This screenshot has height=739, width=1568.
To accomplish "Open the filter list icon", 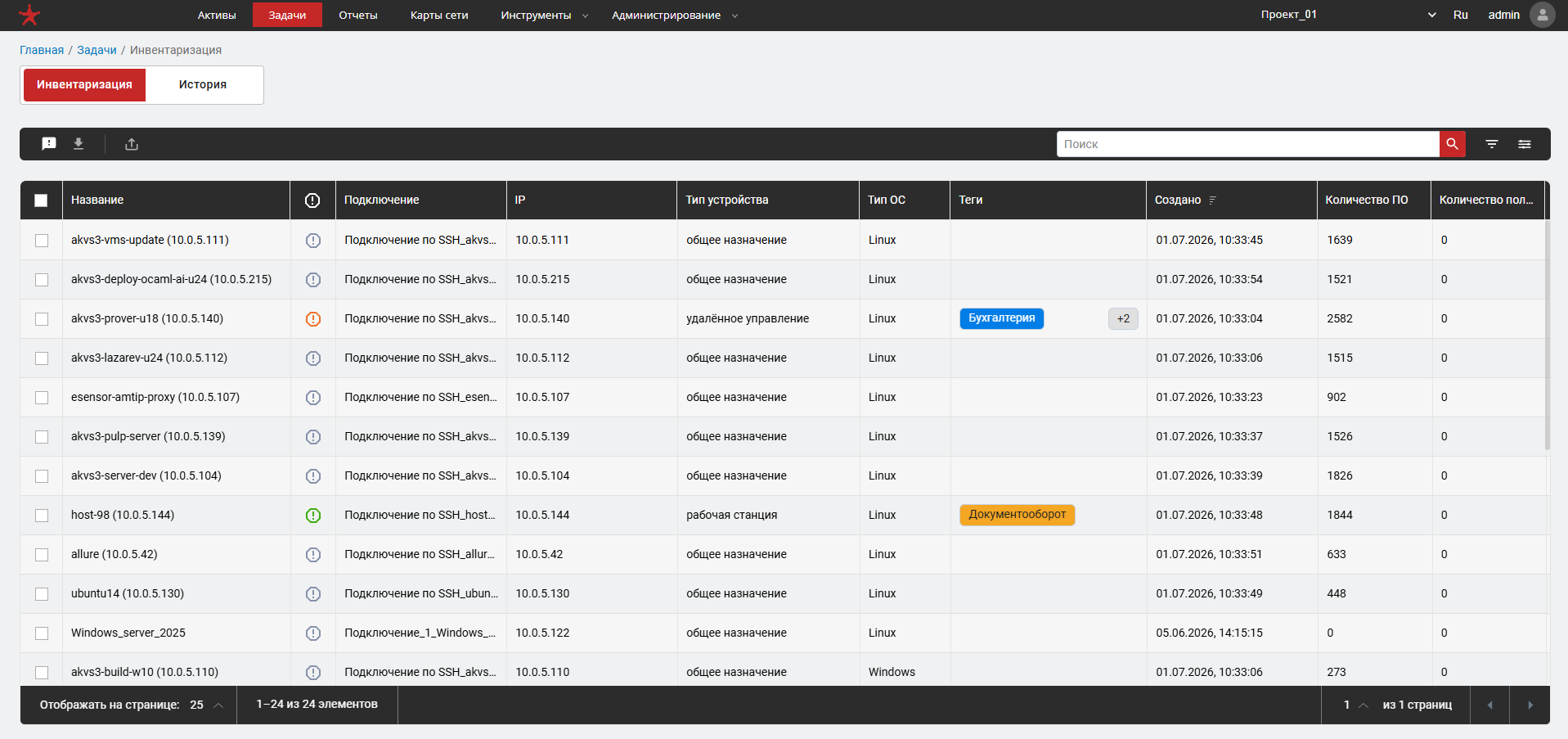I will [1492, 144].
